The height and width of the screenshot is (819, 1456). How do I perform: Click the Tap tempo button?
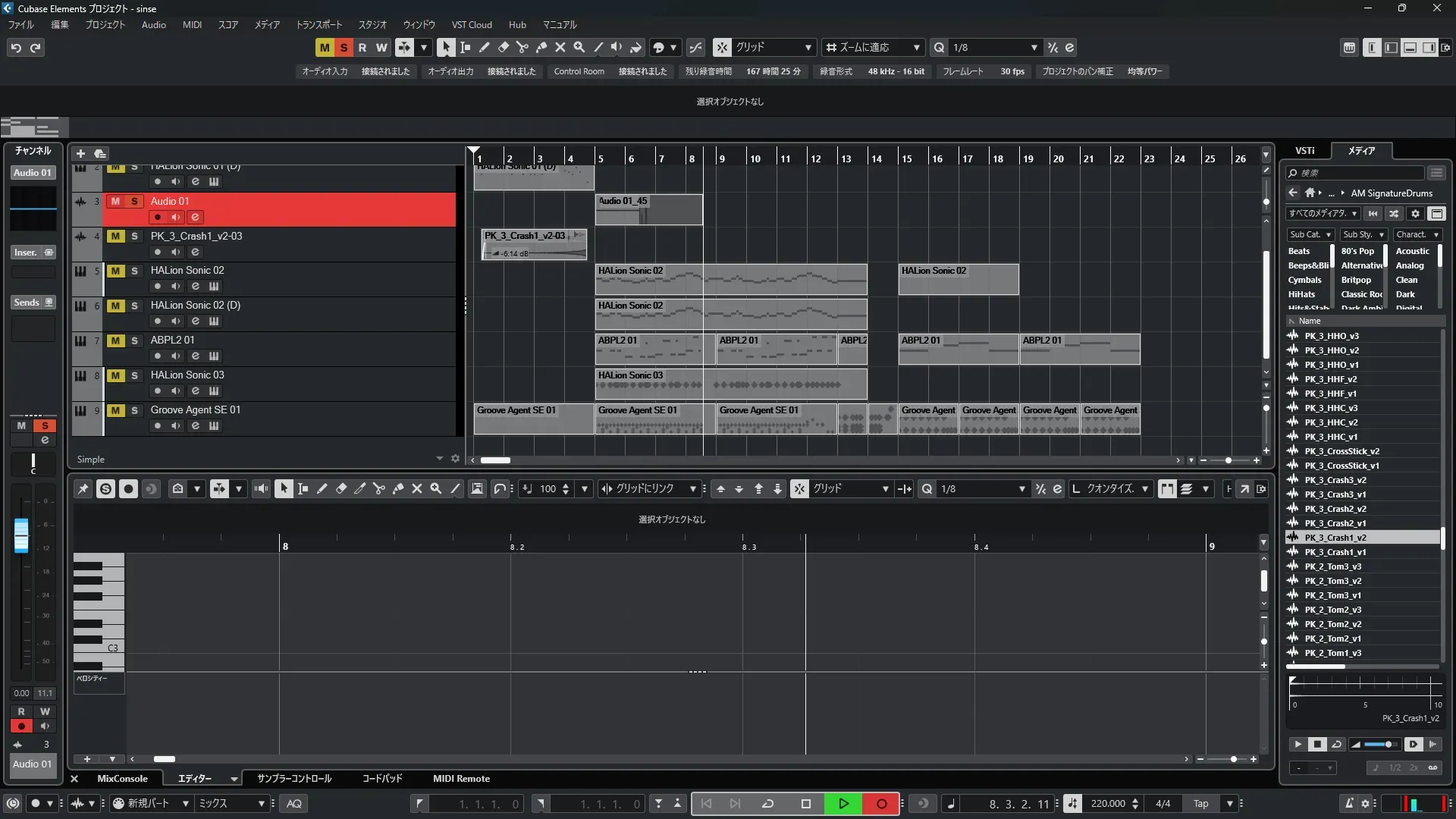[1200, 804]
